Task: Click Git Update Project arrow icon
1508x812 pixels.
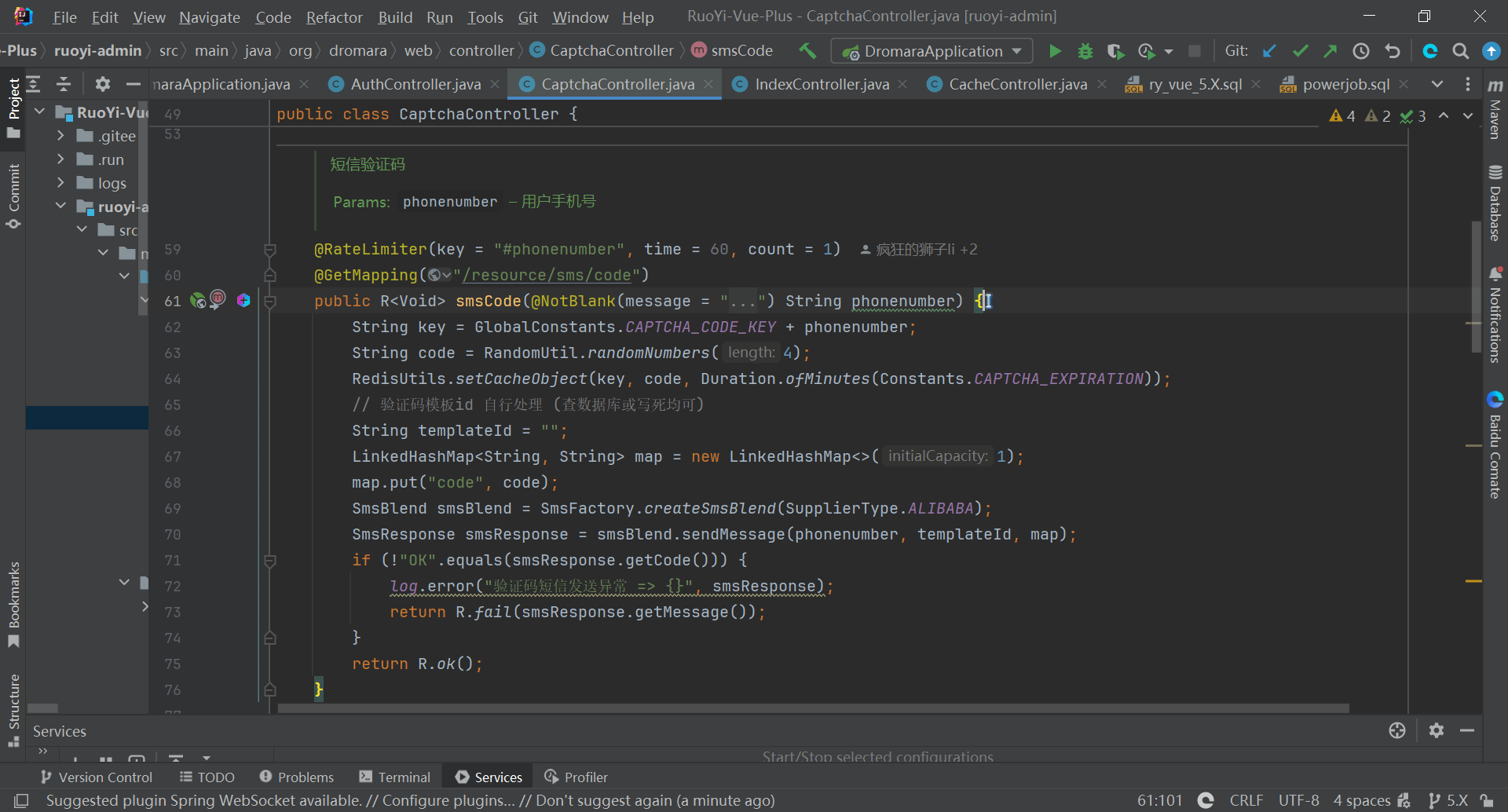Action: point(1269,51)
